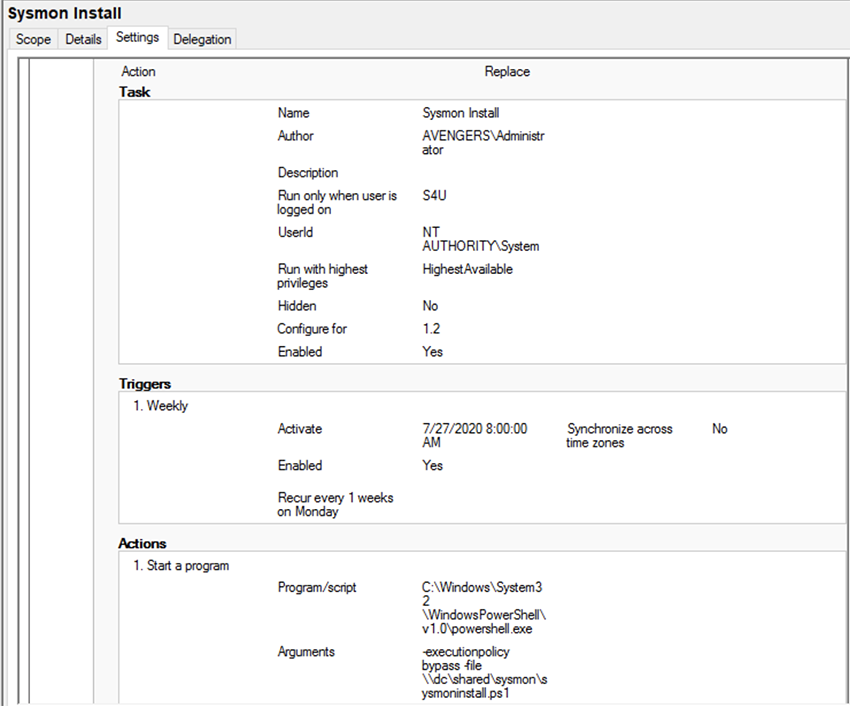
Task: Open the Details tab
Action: (x=83, y=39)
